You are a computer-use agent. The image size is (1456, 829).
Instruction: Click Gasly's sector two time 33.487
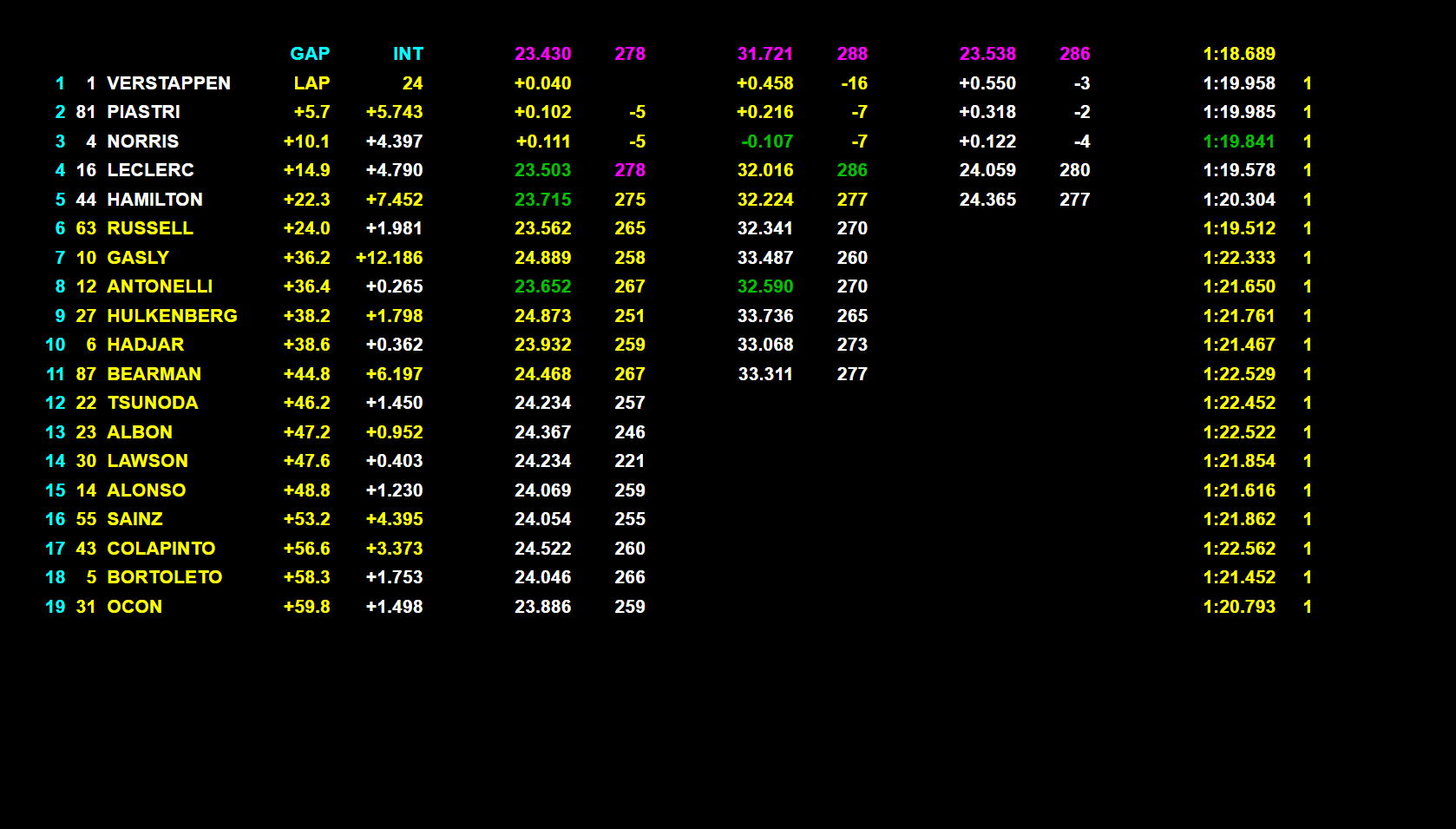765,258
